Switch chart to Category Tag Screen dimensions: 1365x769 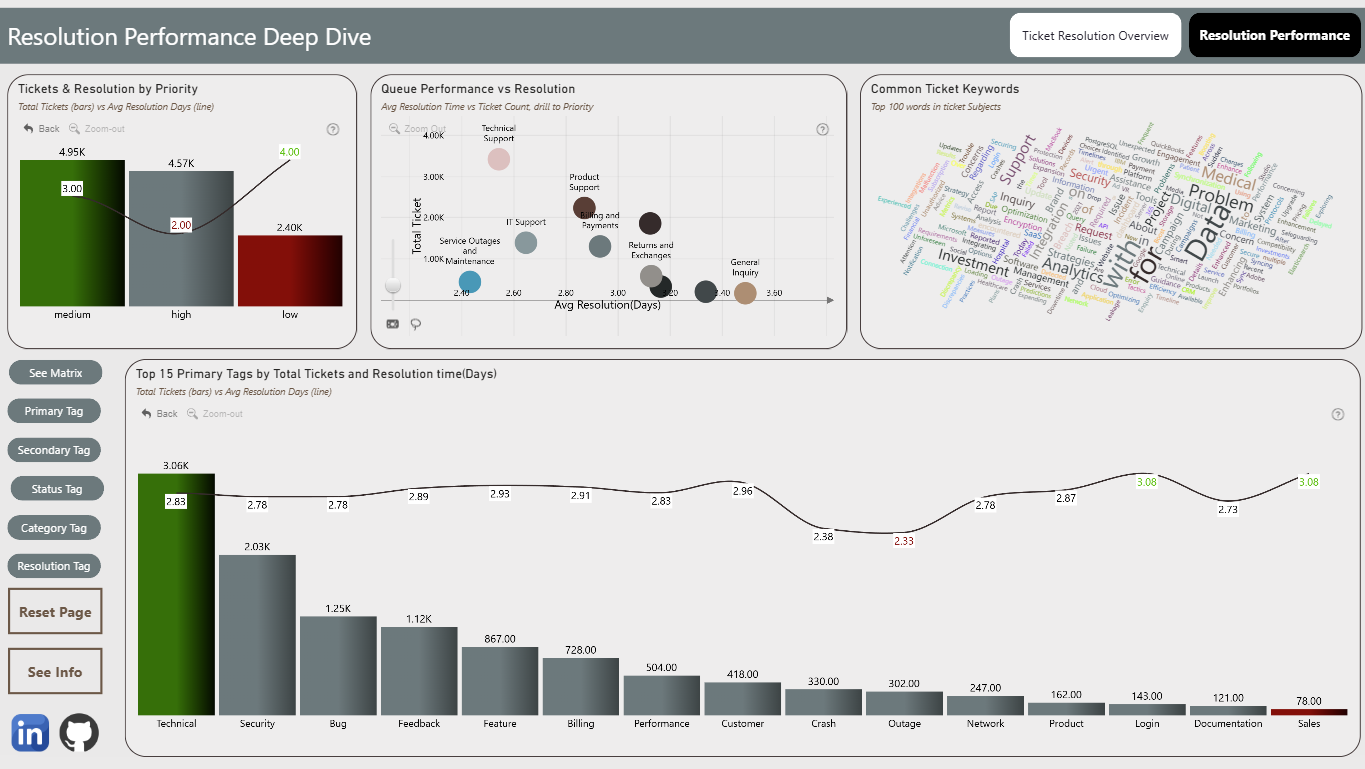(55, 528)
